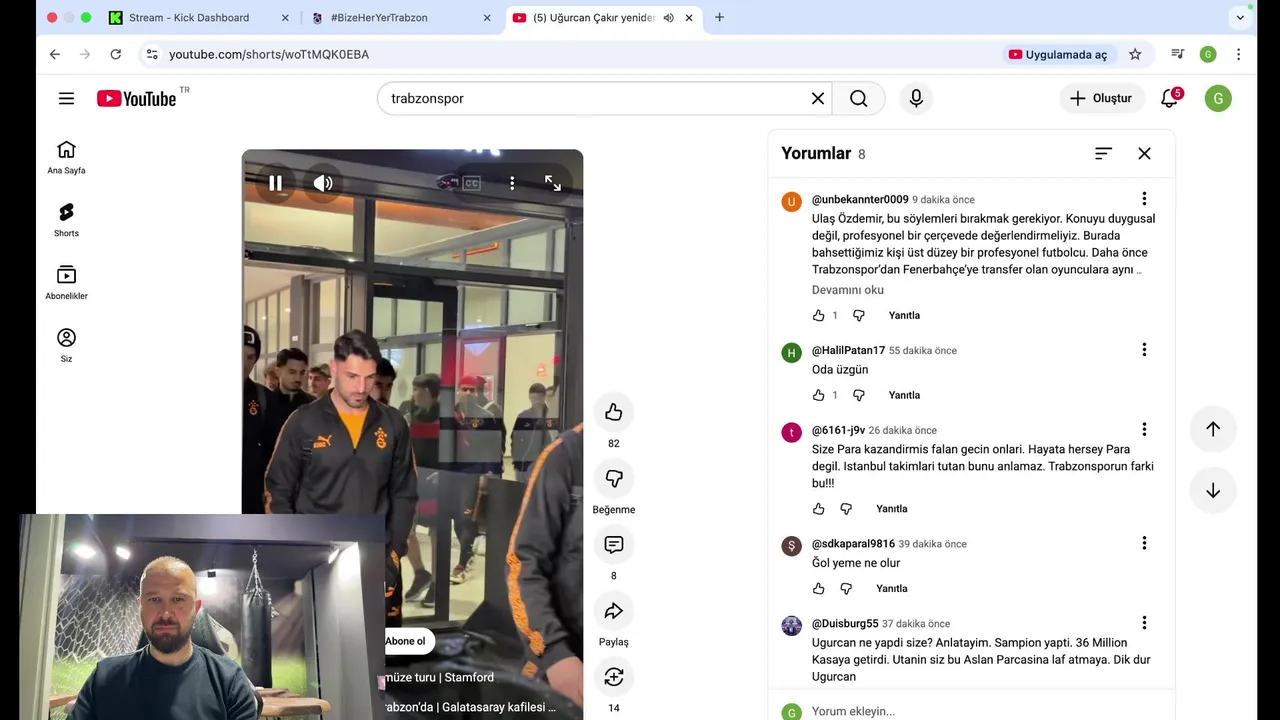The width and height of the screenshot is (1280, 720).
Task: Click the address bar URL
Action: tap(269, 54)
